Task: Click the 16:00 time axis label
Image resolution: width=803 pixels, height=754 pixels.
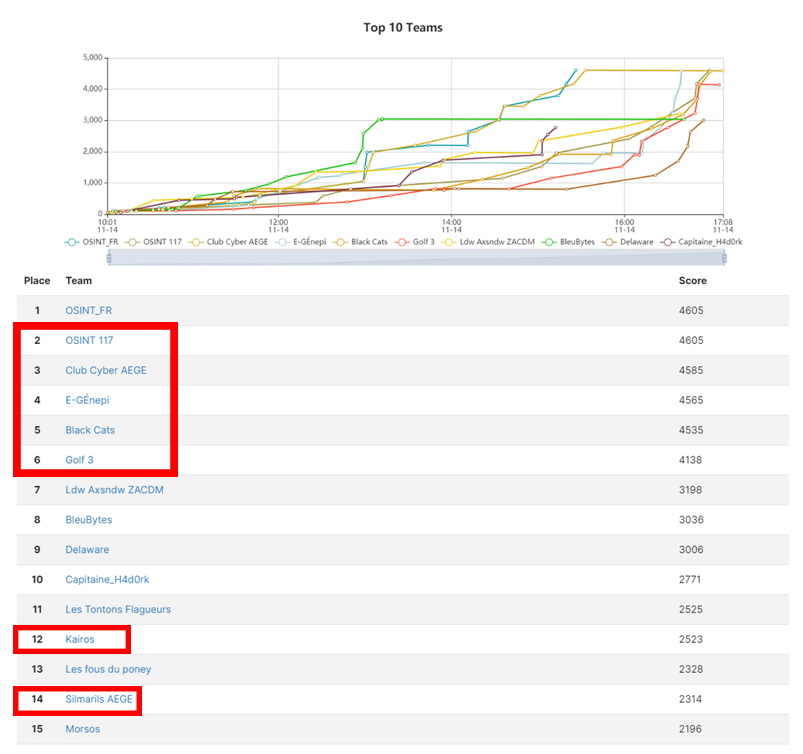Action: [624, 226]
